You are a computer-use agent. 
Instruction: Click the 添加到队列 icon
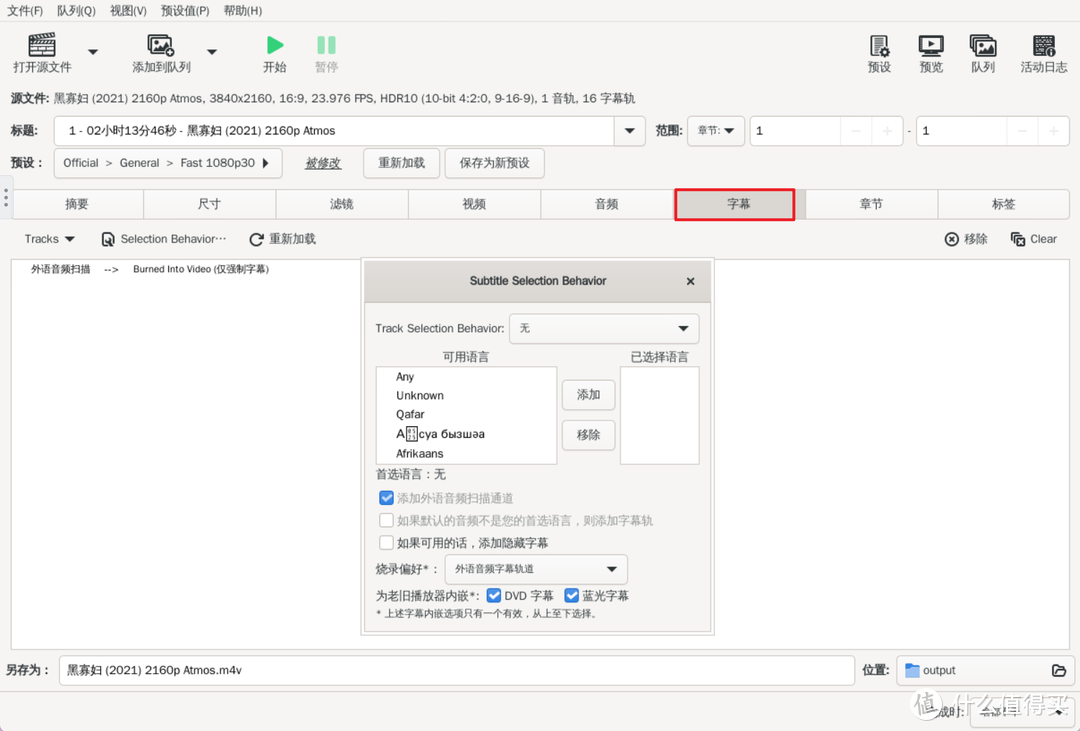coord(161,52)
